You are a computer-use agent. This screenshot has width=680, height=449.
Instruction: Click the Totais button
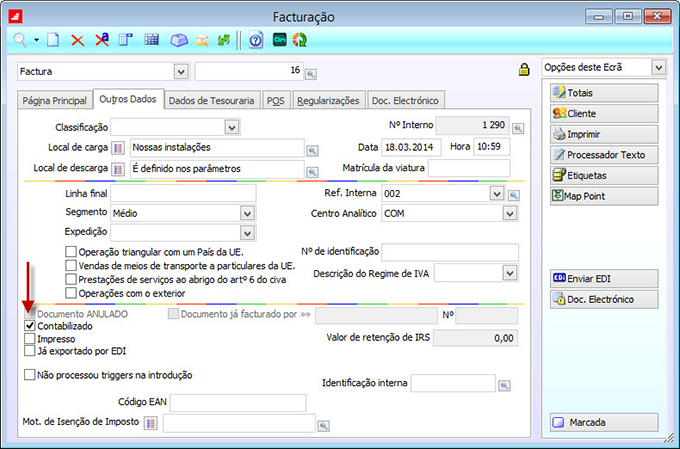pos(604,92)
